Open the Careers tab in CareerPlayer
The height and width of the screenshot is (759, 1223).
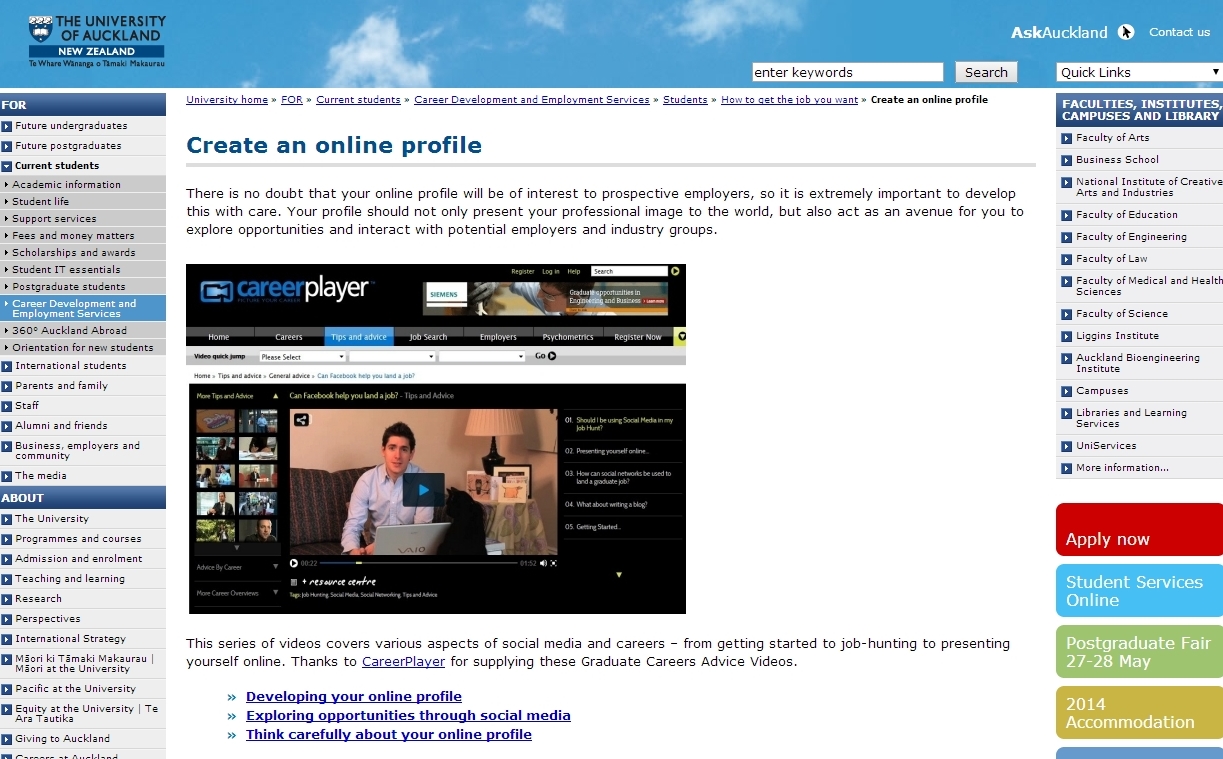coord(288,337)
